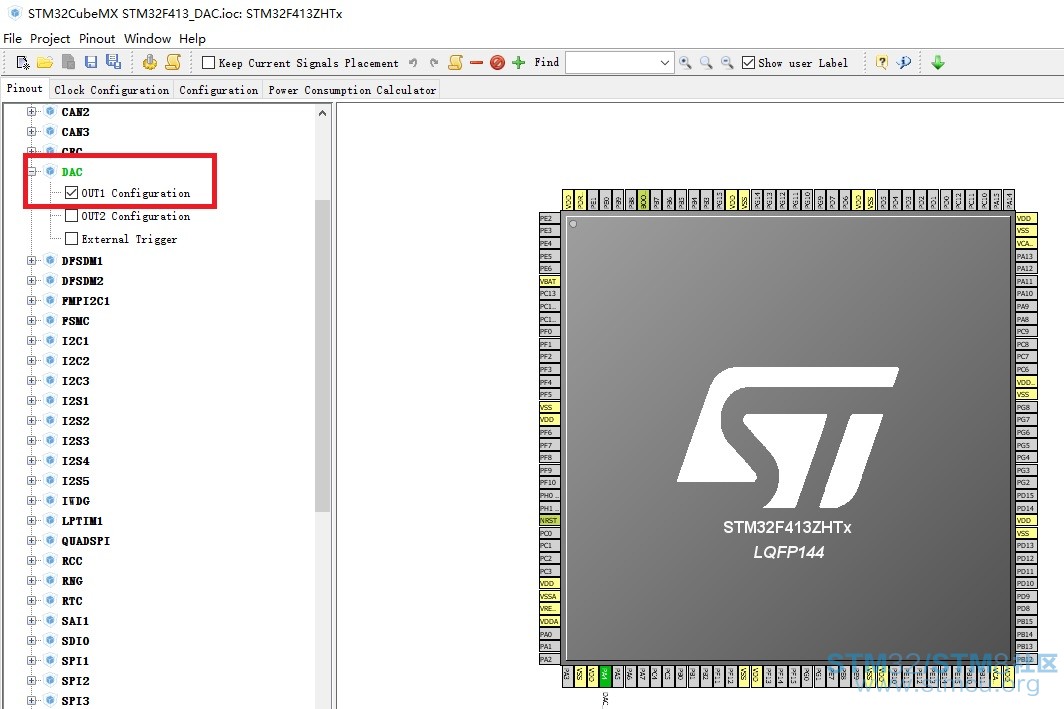Enable the OUT2 Configuration checkbox
Viewport: 1064px width, 709px height.
[x=71, y=216]
